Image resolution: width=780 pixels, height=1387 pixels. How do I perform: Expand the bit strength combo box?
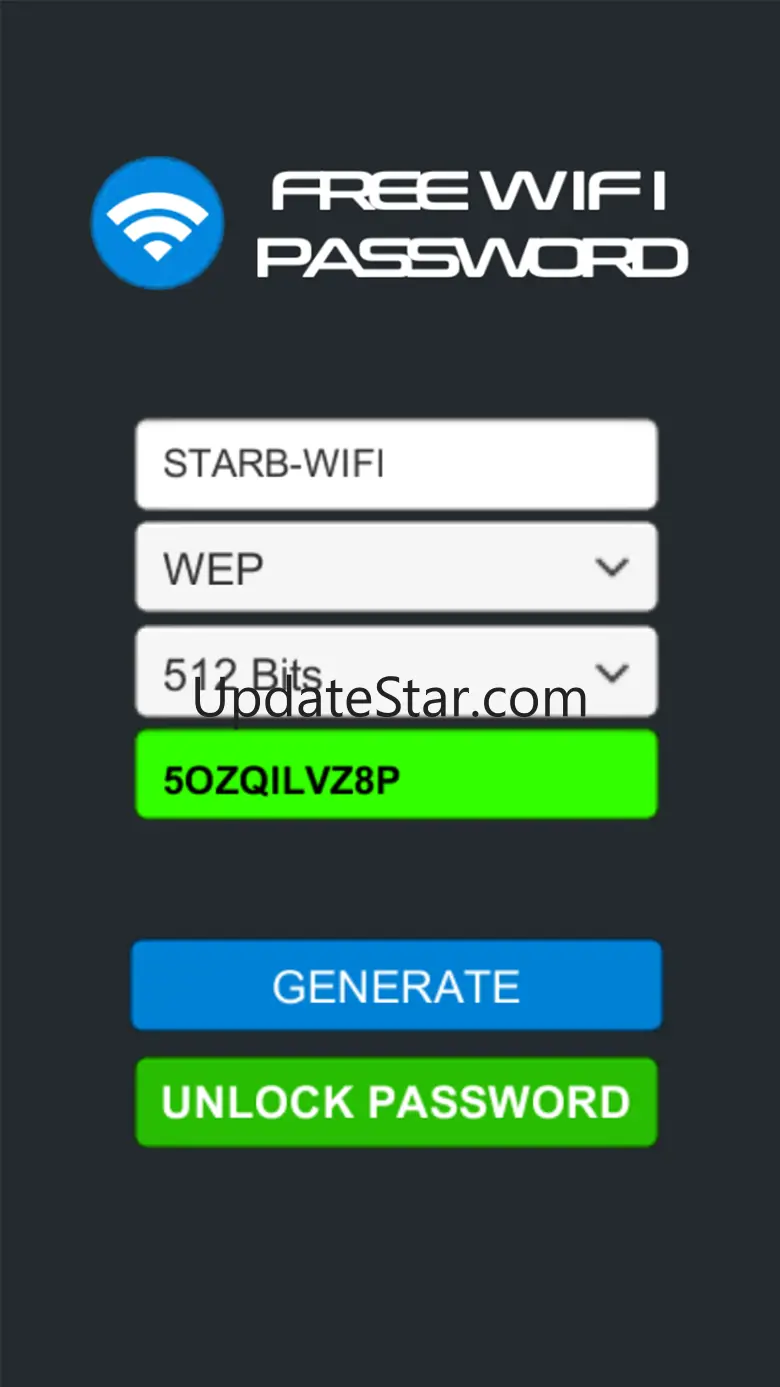[x=396, y=671]
